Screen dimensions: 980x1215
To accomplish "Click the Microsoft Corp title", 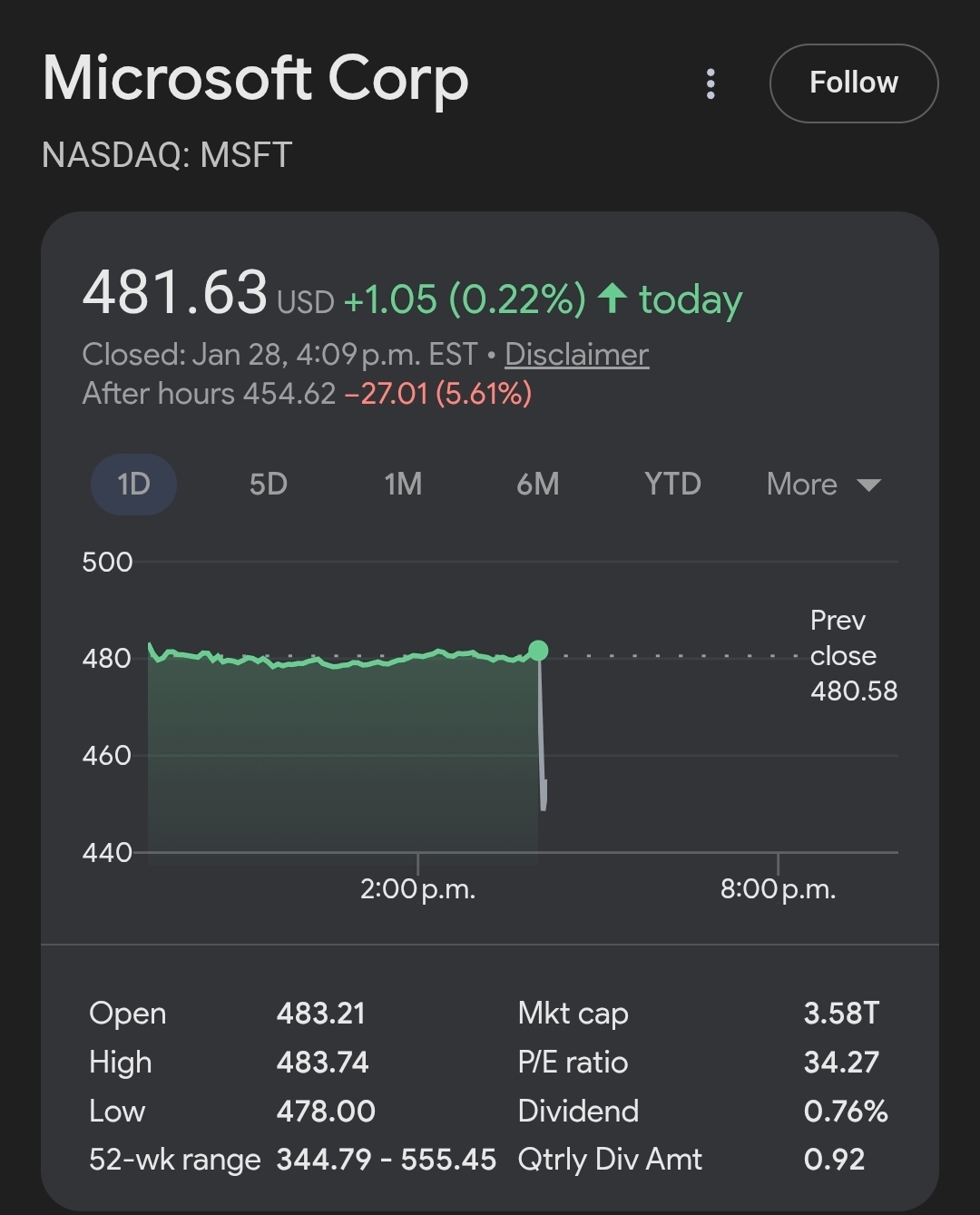I will pyautogui.click(x=255, y=78).
